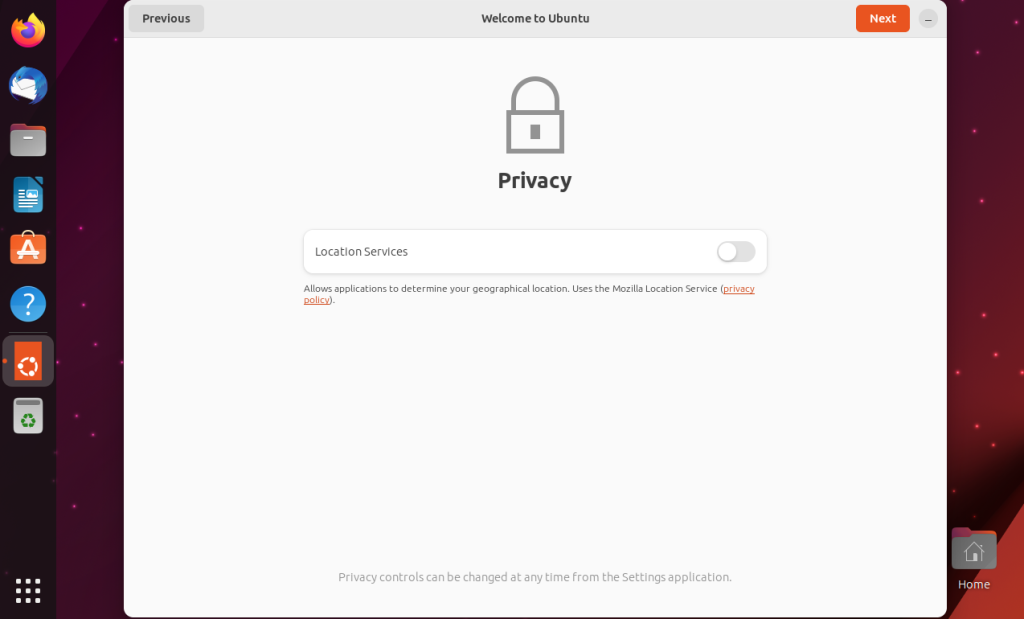Open the Help question mark icon

coord(28,304)
